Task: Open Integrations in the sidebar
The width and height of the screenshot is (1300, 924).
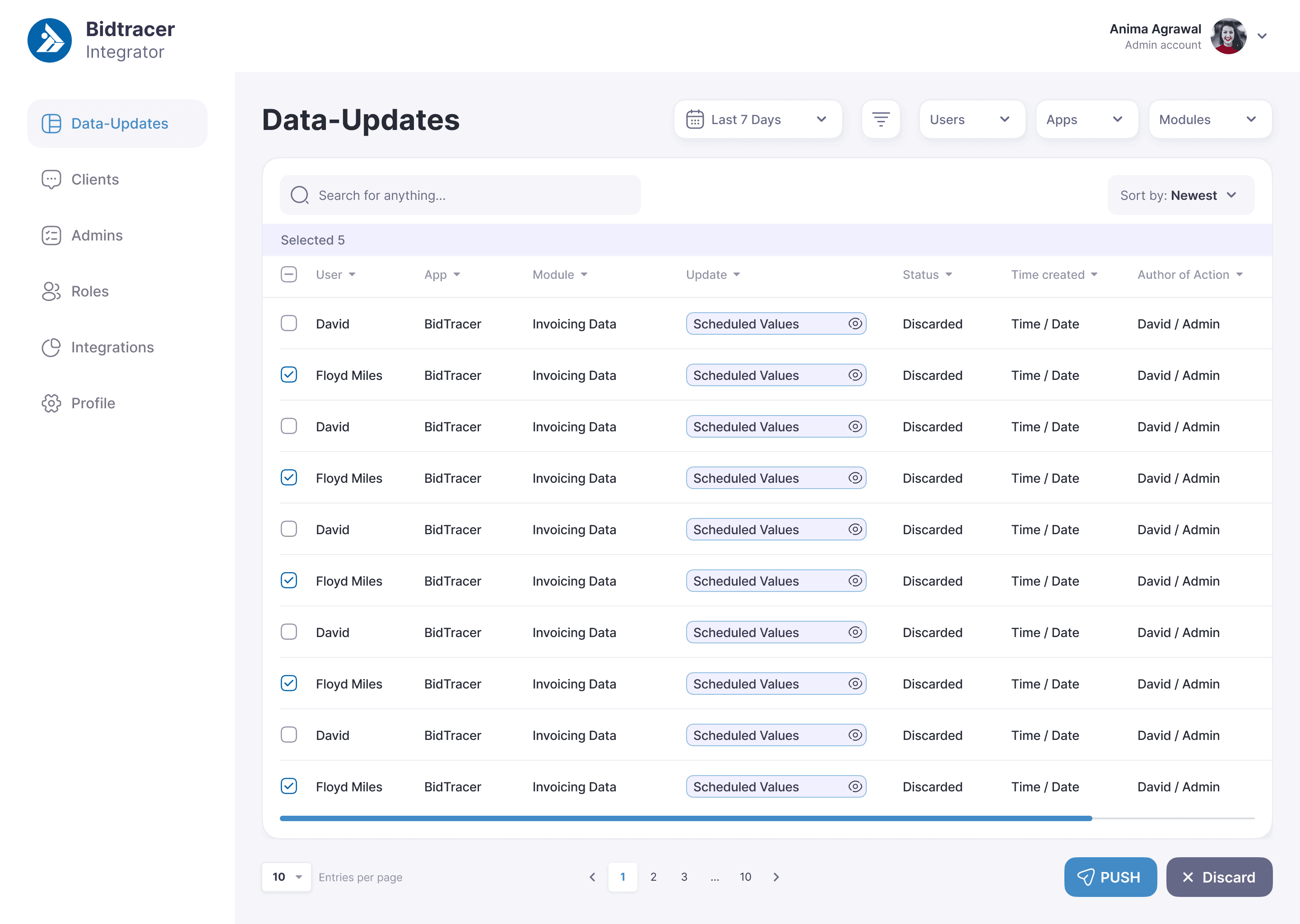Action: (117, 347)
